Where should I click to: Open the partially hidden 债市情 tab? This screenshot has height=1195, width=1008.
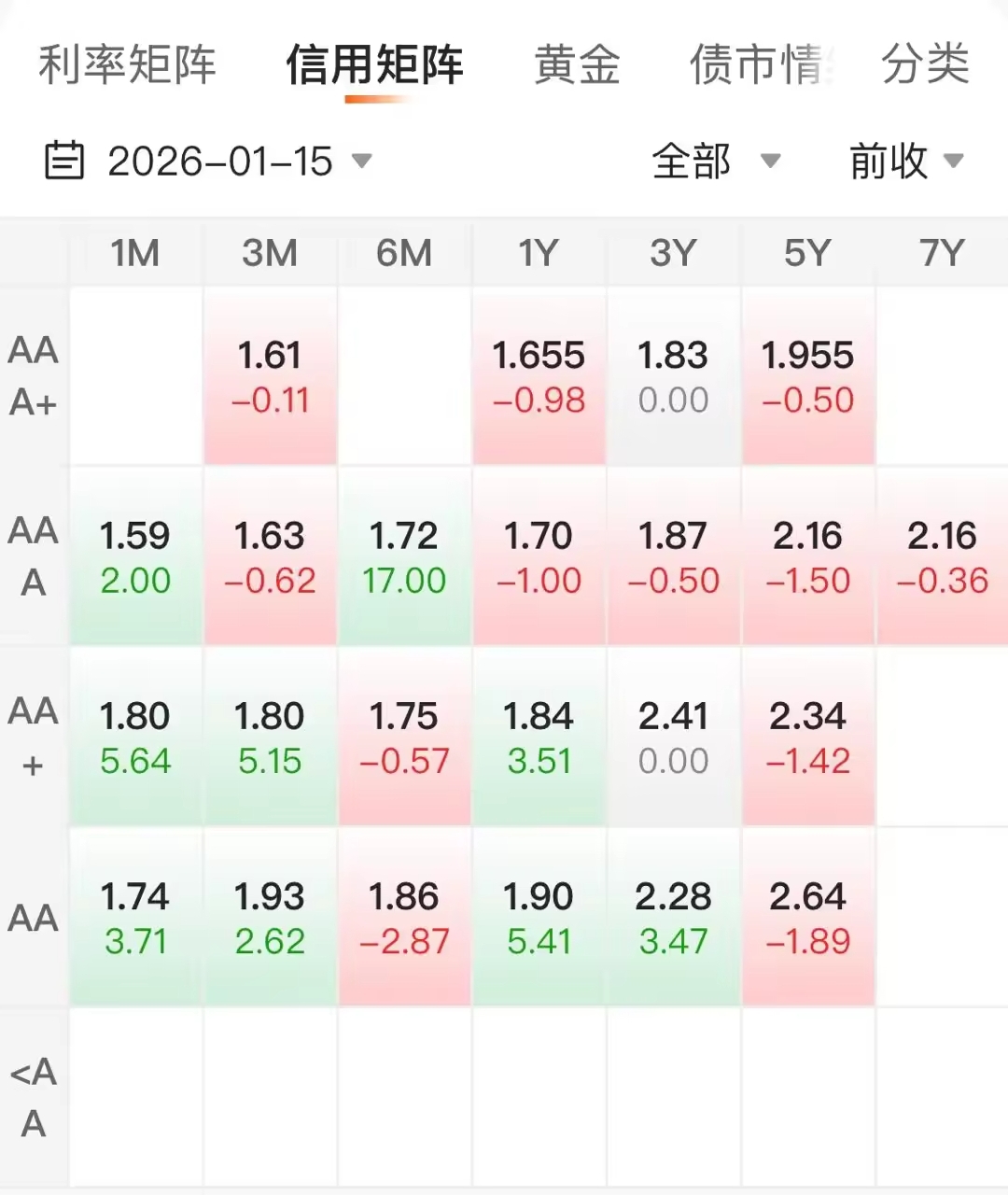(760, 64)
